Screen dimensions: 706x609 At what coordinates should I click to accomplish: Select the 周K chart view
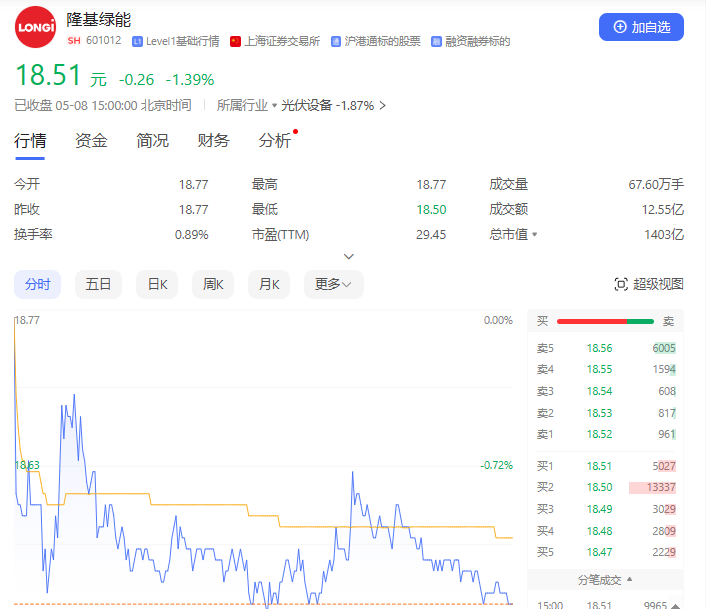click(x=213, y=284)
